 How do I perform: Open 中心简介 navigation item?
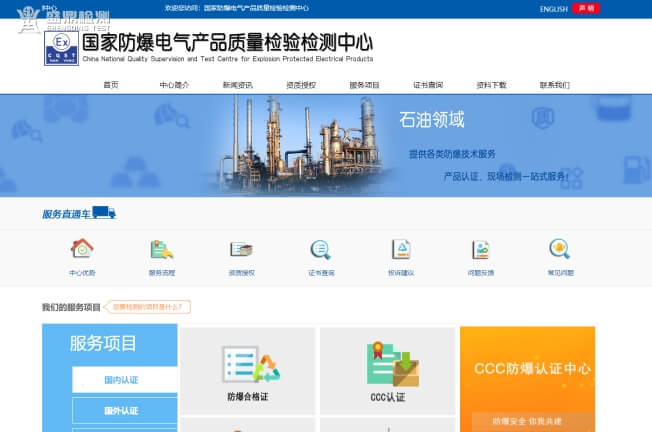[x=174, y=85]
